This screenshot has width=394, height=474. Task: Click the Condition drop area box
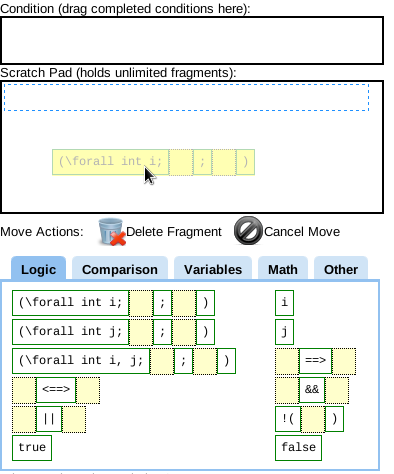point(192,41)
